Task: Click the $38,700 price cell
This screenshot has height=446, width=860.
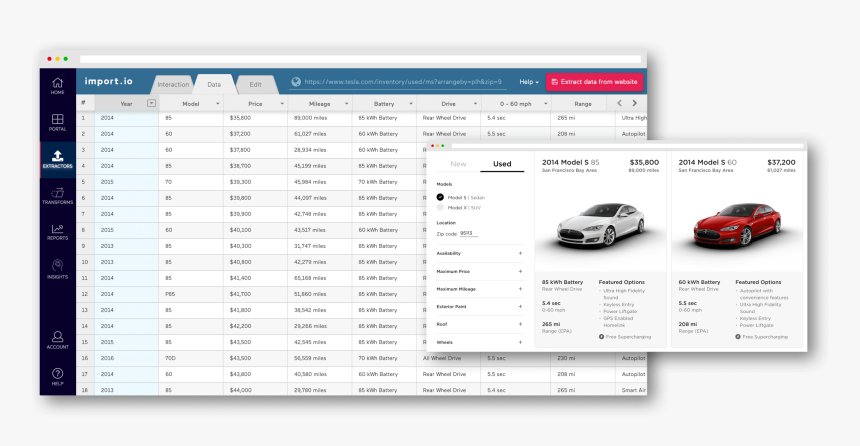Action: (255, 166)
